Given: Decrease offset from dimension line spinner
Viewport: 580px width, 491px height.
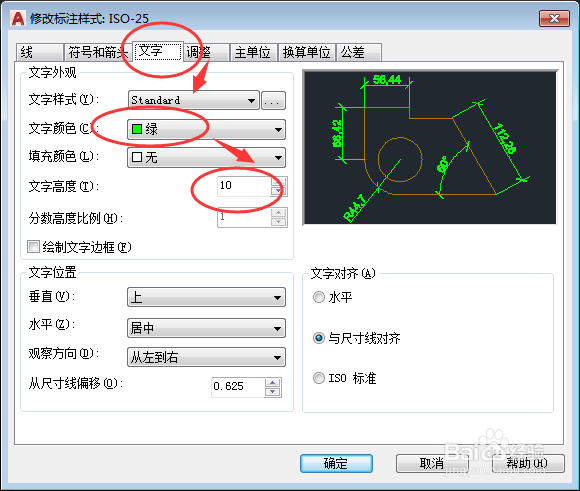Looking at the screenshot, I should point(273,392).
